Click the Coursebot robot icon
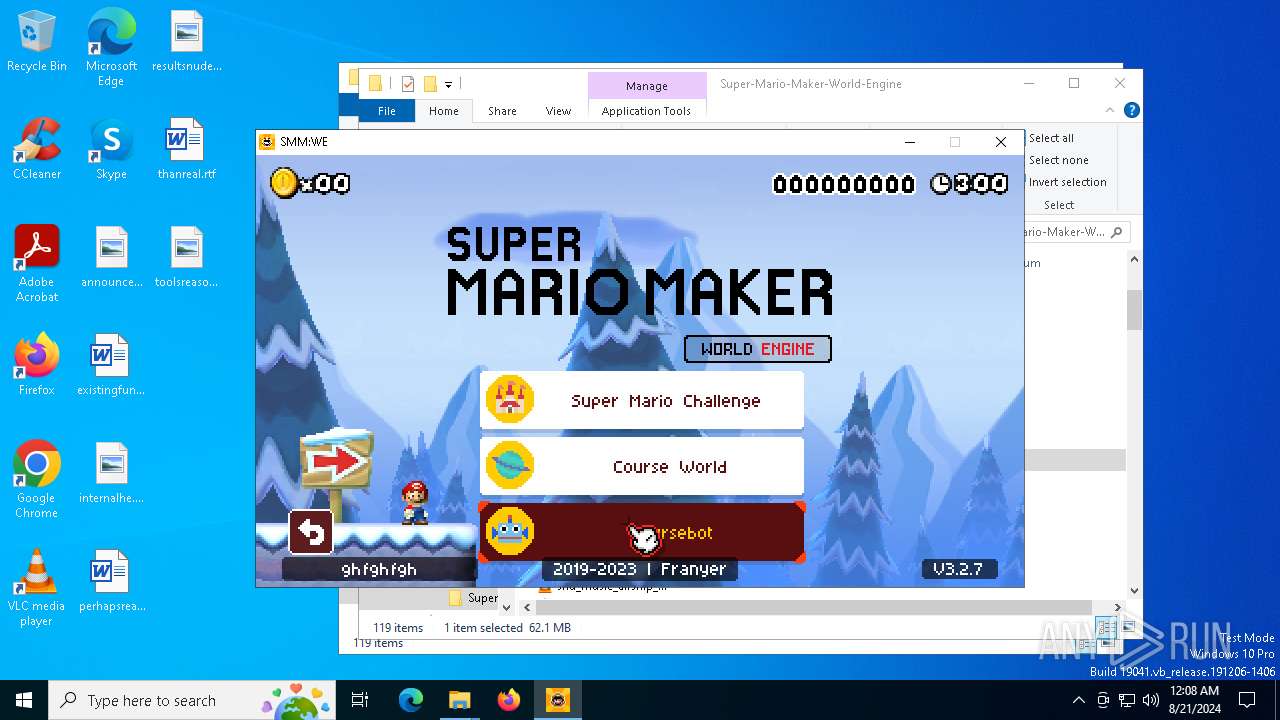1280x720 pixels. tap(510, 532)
